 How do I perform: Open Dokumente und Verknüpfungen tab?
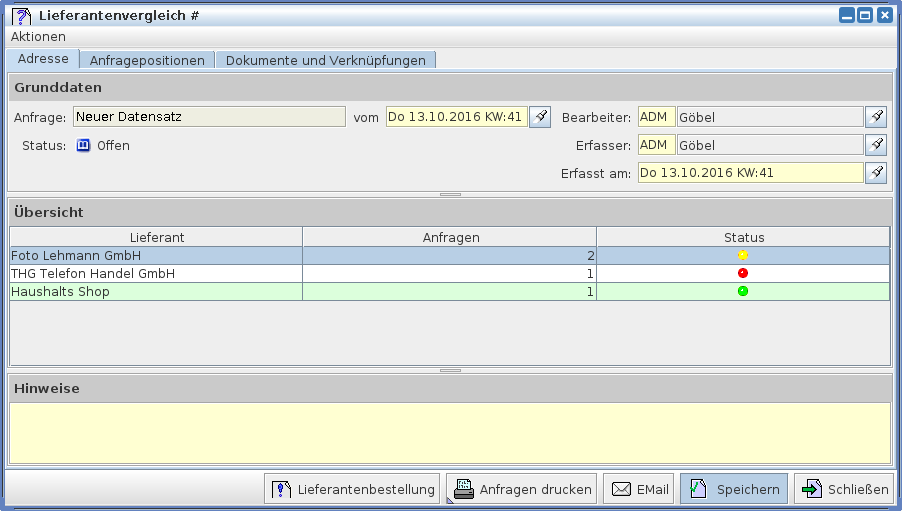click(325, 60)
